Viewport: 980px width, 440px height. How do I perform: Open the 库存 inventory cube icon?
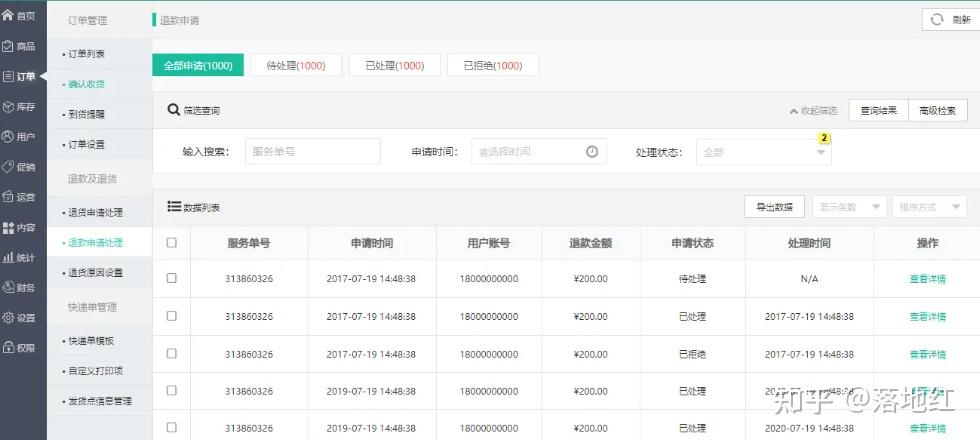[8, 107]
